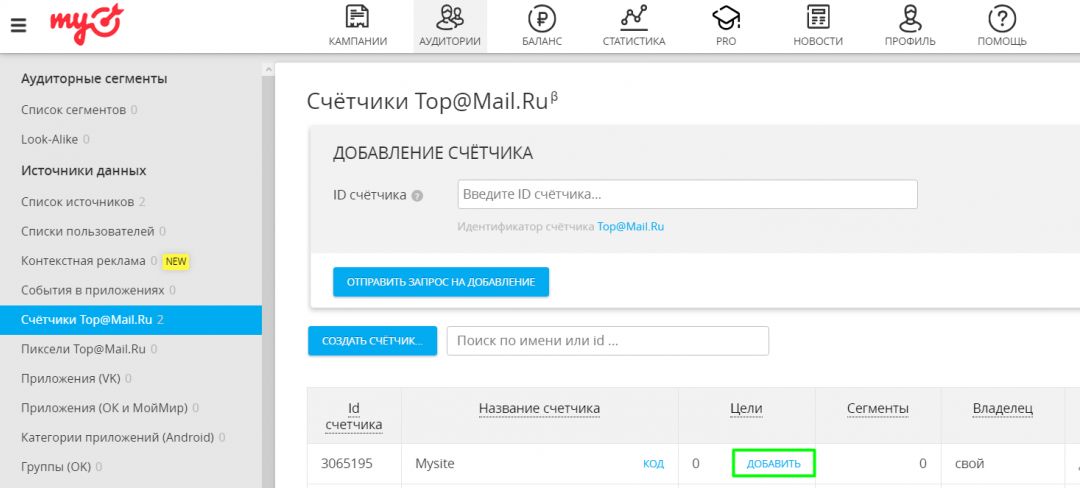Click the help icon beside ID счётчика

417,195
